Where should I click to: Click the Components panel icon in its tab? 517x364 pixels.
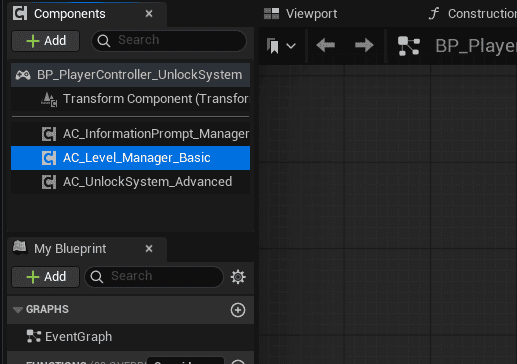[20, 13]
